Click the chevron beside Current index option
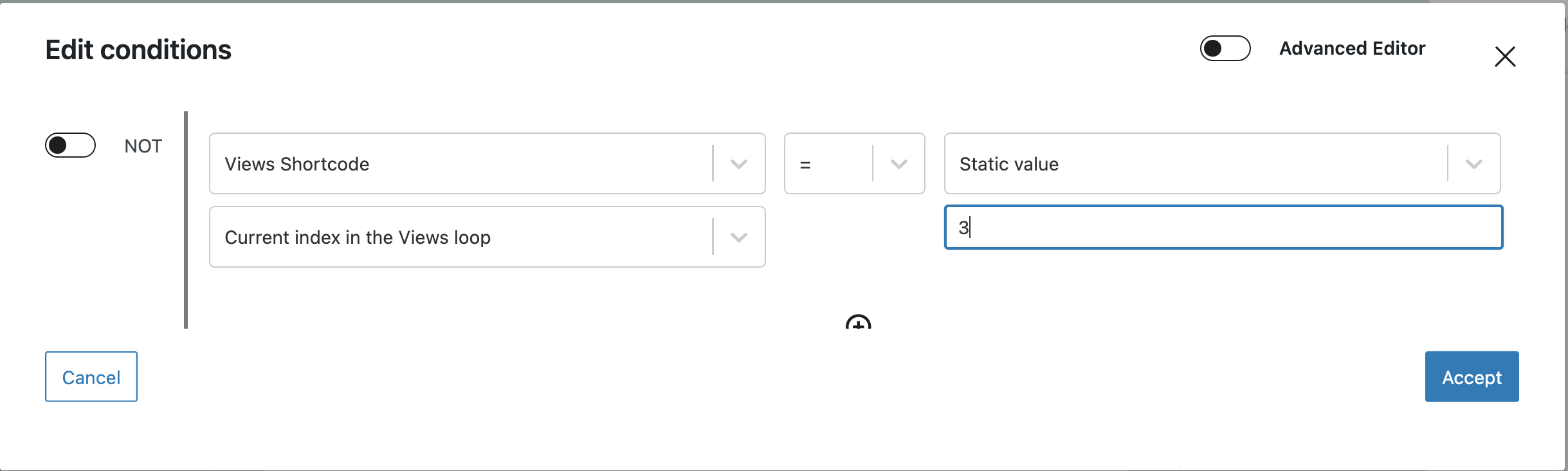This screenshot has height=471, width=1568. tap(739, 237)
